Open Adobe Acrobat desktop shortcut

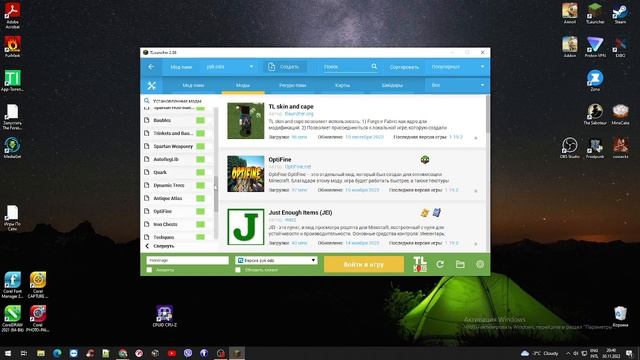point(12,15)
